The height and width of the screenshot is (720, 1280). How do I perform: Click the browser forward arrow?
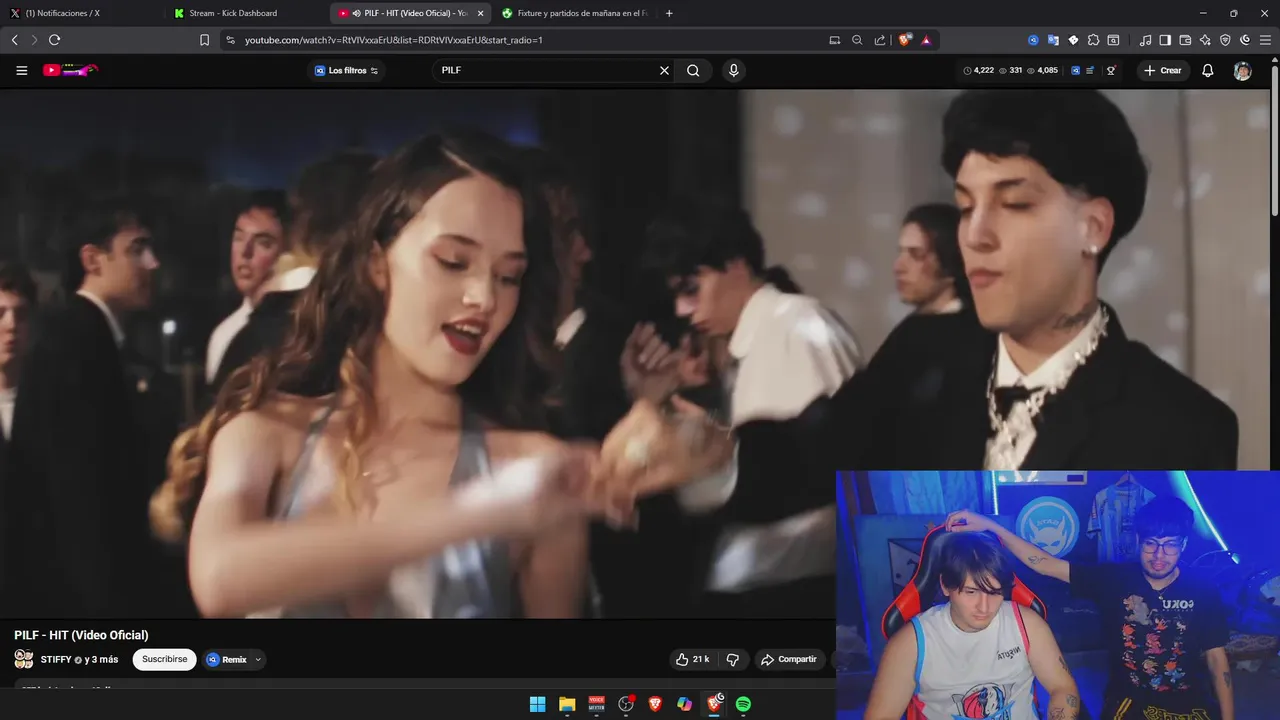34,40
